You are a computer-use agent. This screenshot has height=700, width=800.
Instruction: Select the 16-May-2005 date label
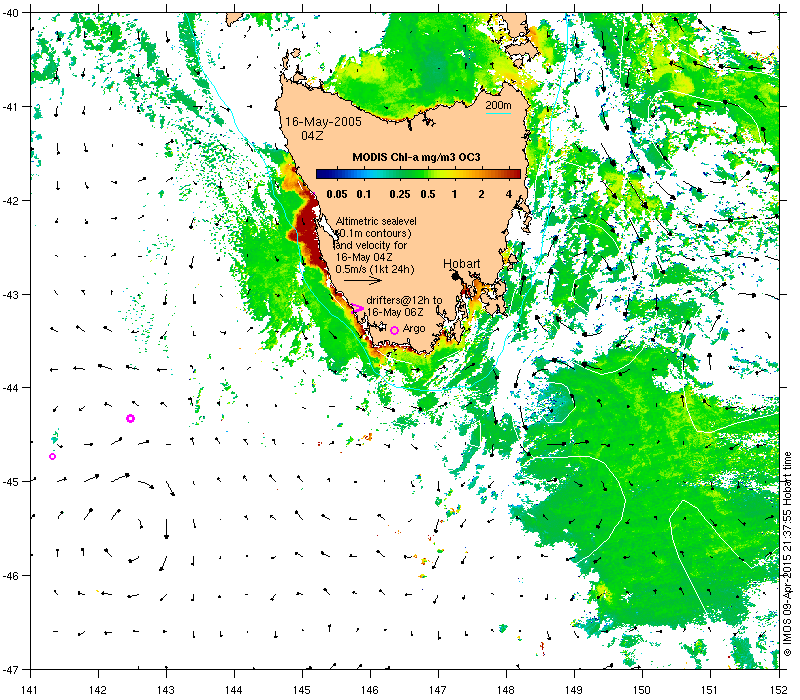[x=323, y=121]
